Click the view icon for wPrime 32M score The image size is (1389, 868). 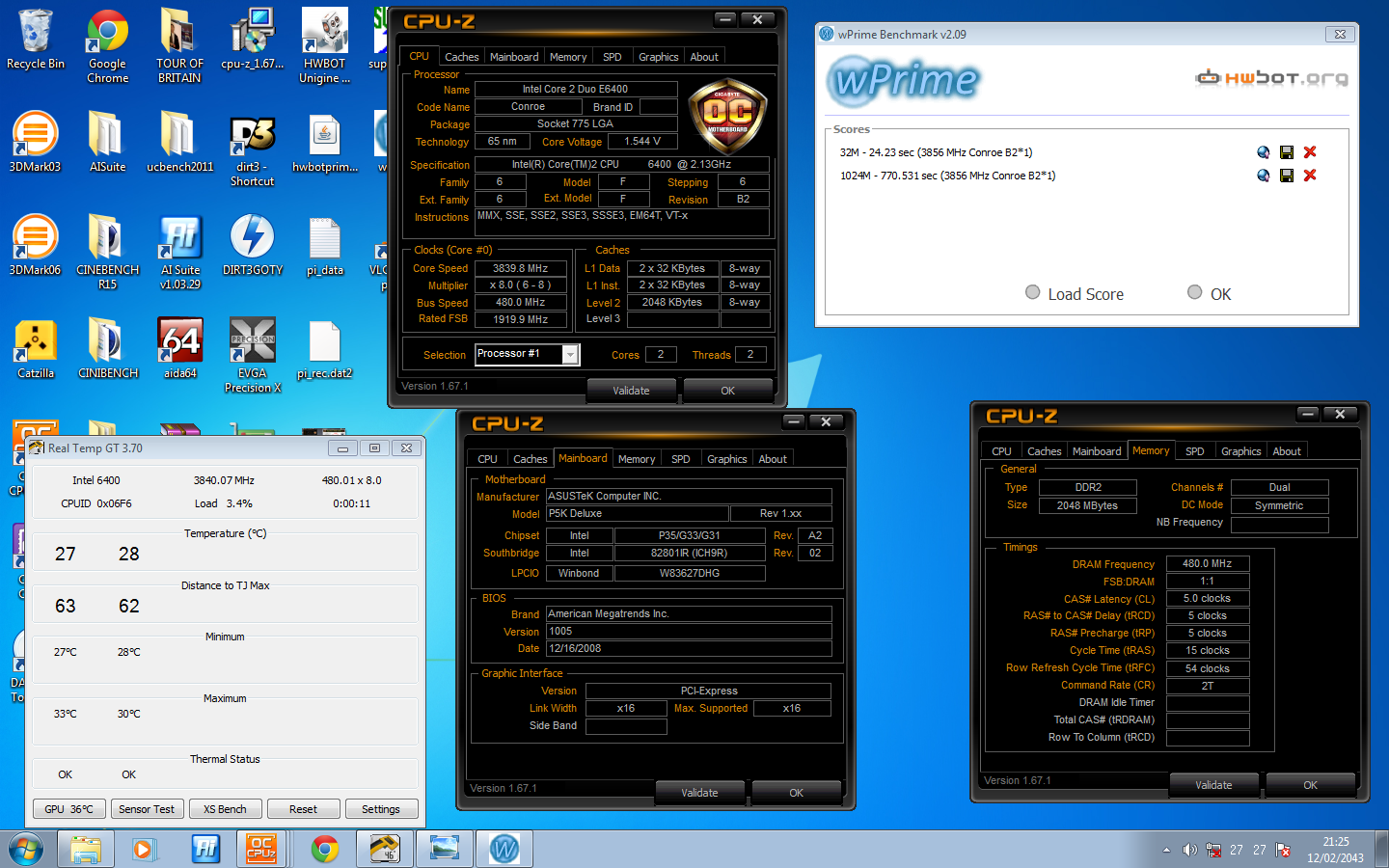pyautogui.click(x=1263, y=152)
